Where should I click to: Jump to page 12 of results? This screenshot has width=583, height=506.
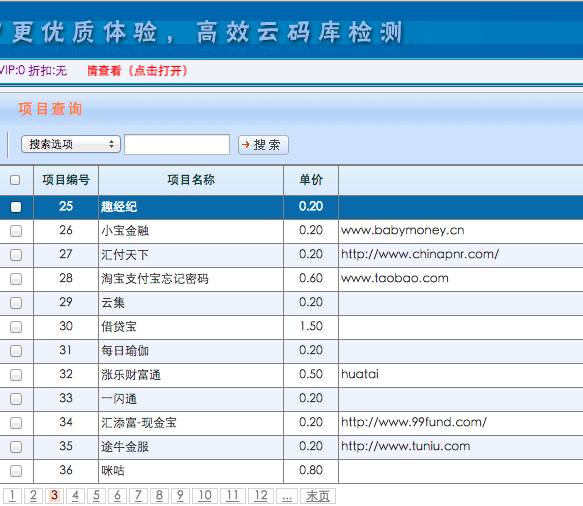point(261,496)
